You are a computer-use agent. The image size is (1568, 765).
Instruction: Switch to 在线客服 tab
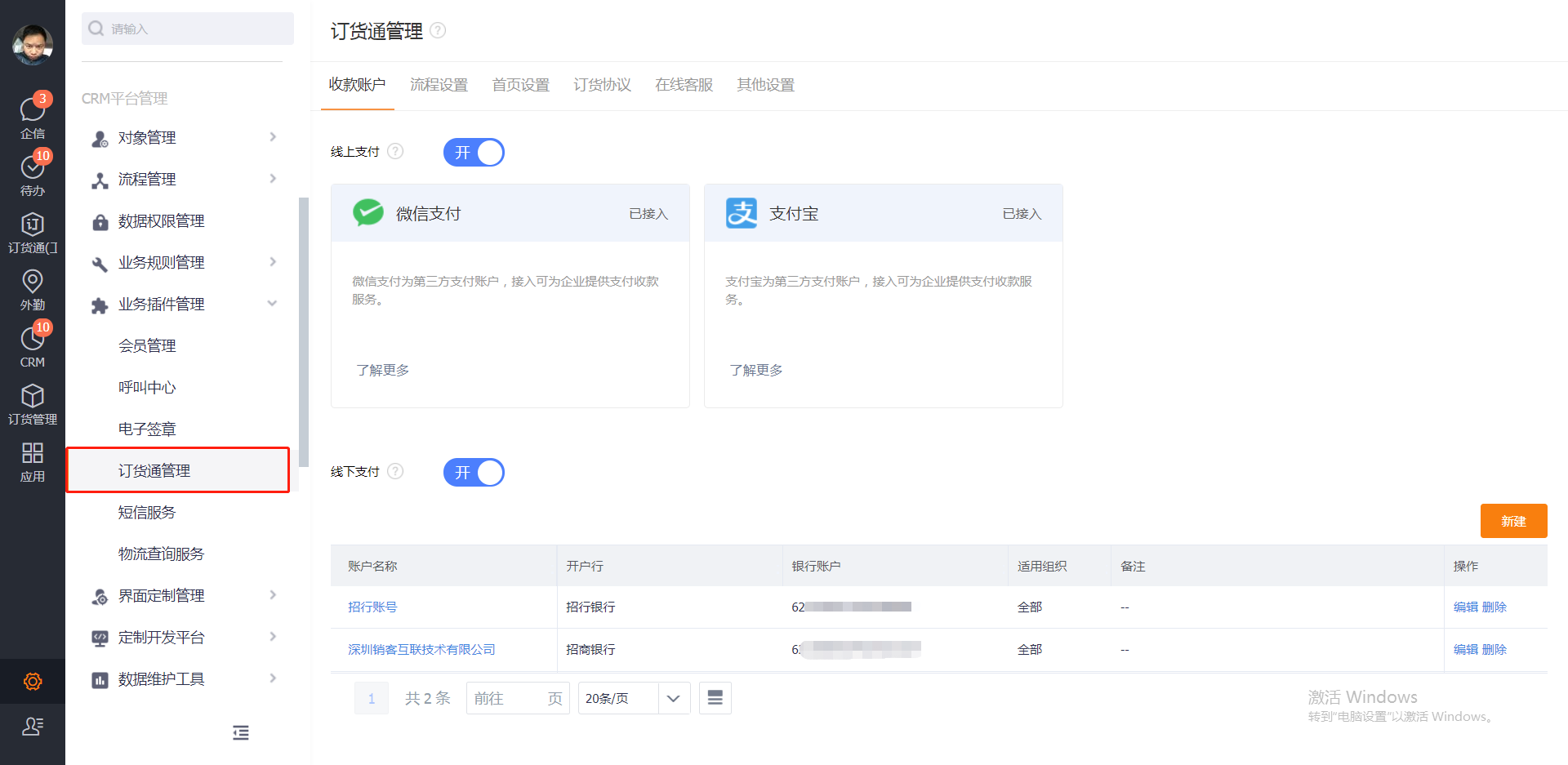[x=684, y=84]
